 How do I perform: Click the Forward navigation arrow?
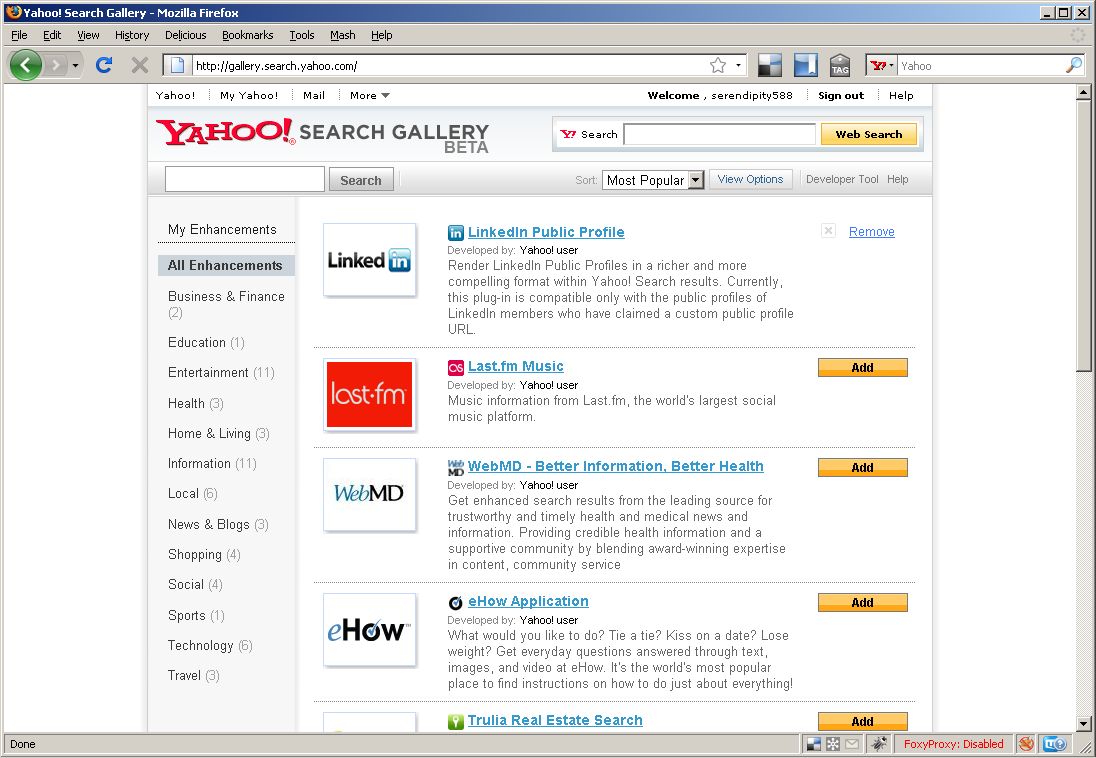coord(55,65)
